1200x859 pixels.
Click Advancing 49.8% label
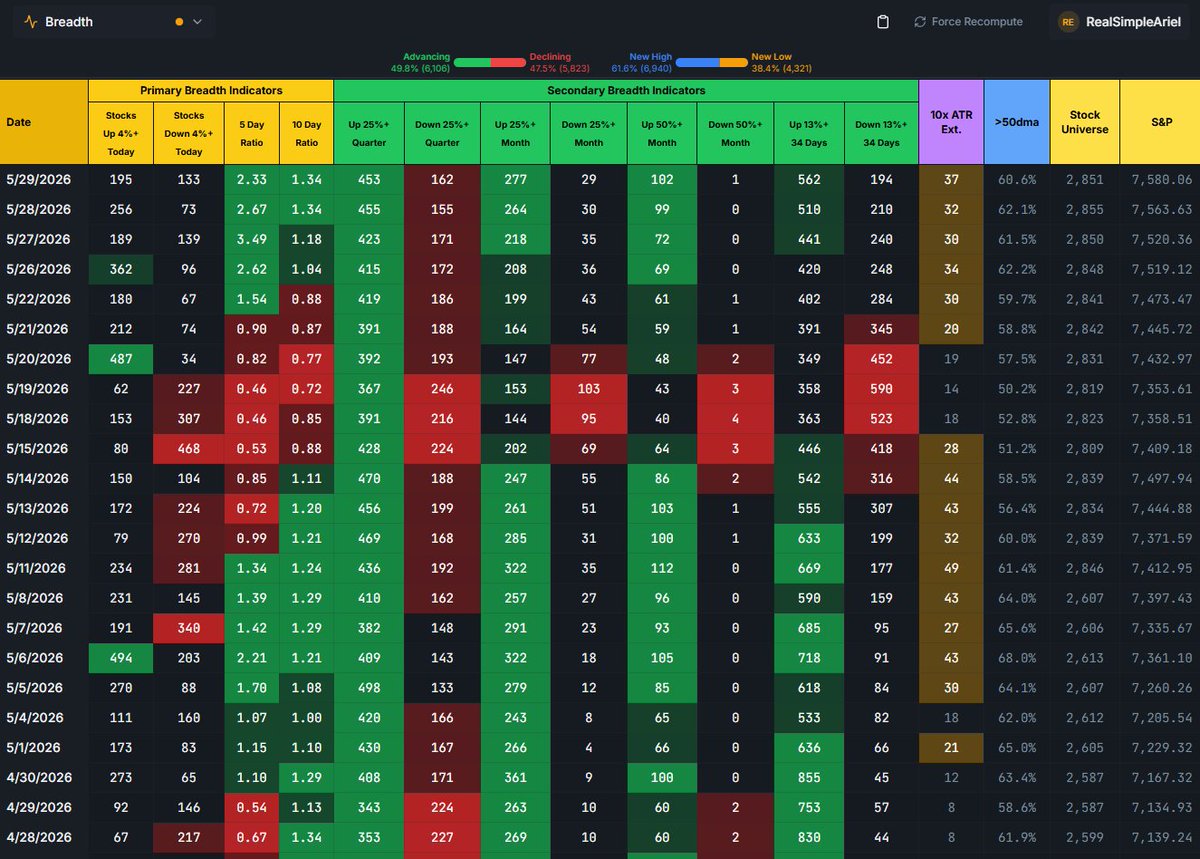420,63
